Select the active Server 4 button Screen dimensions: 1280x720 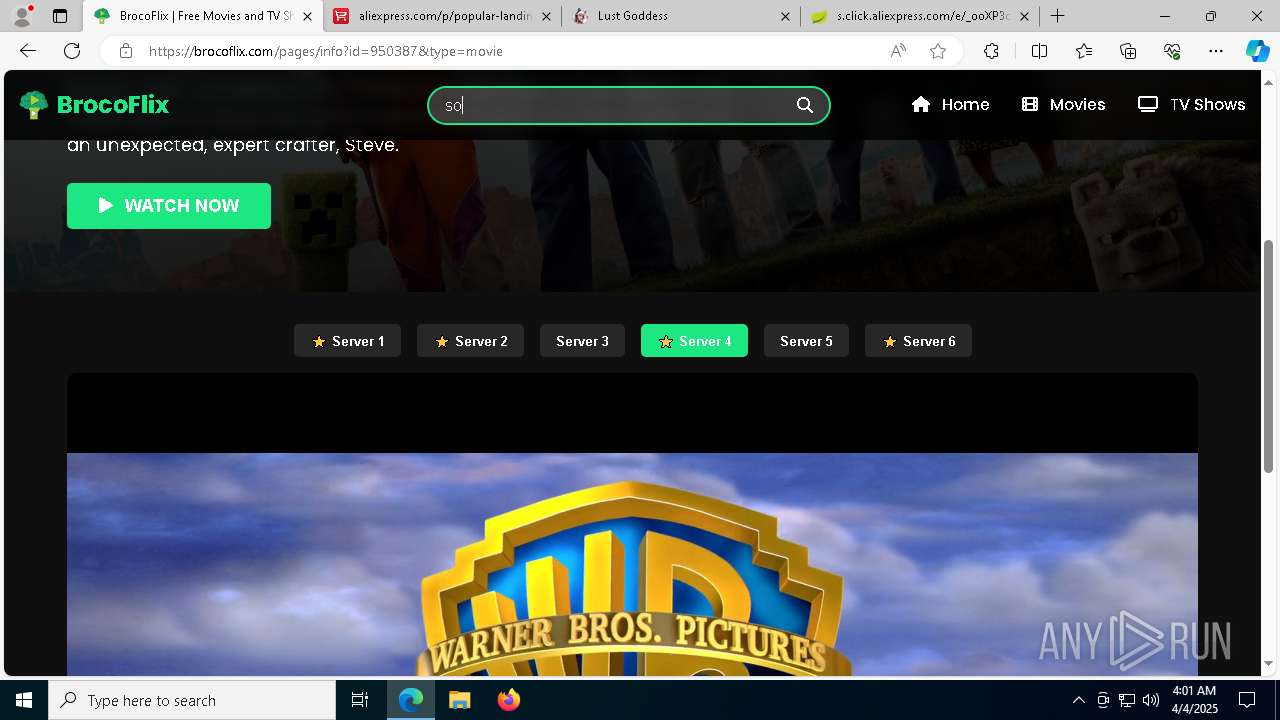694,341
